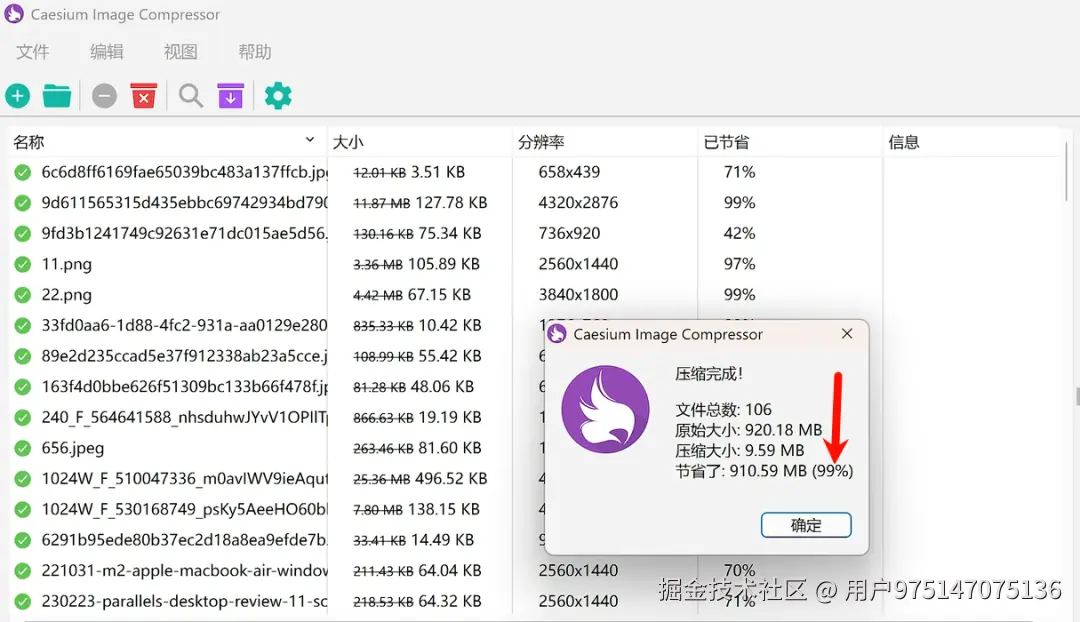The image size is (1080, 622).
Task: Click the status check icon for 33fd0aa6-1d88 file
Action: tap(23, 325)
